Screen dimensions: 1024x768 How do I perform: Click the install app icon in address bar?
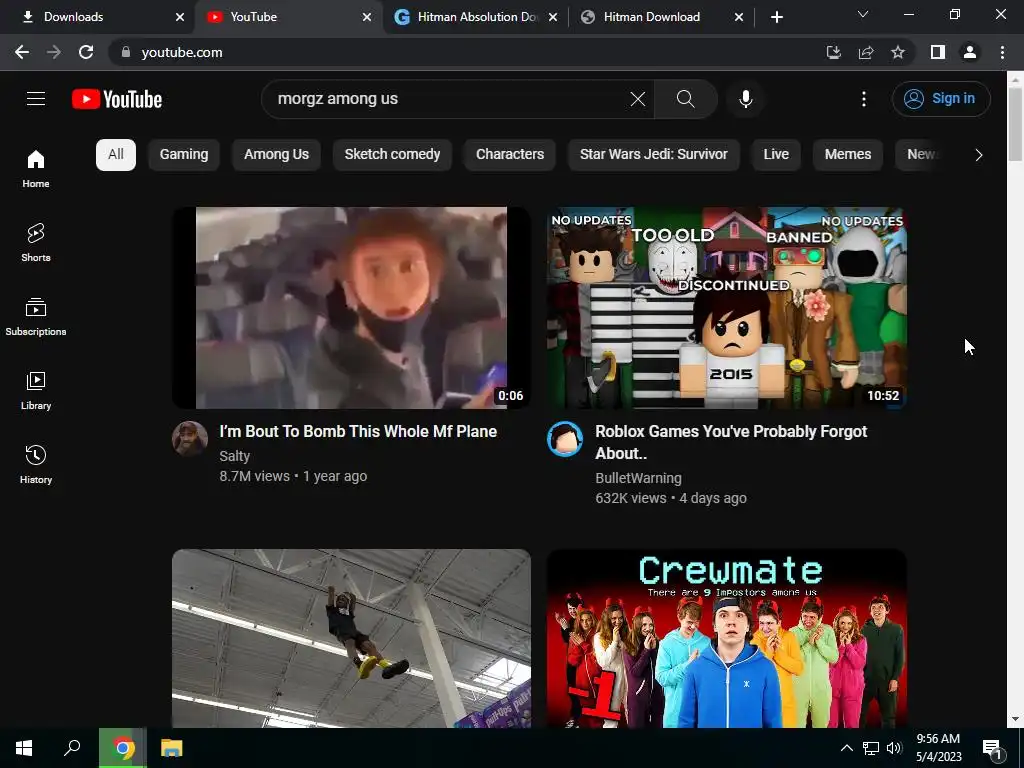833,52
